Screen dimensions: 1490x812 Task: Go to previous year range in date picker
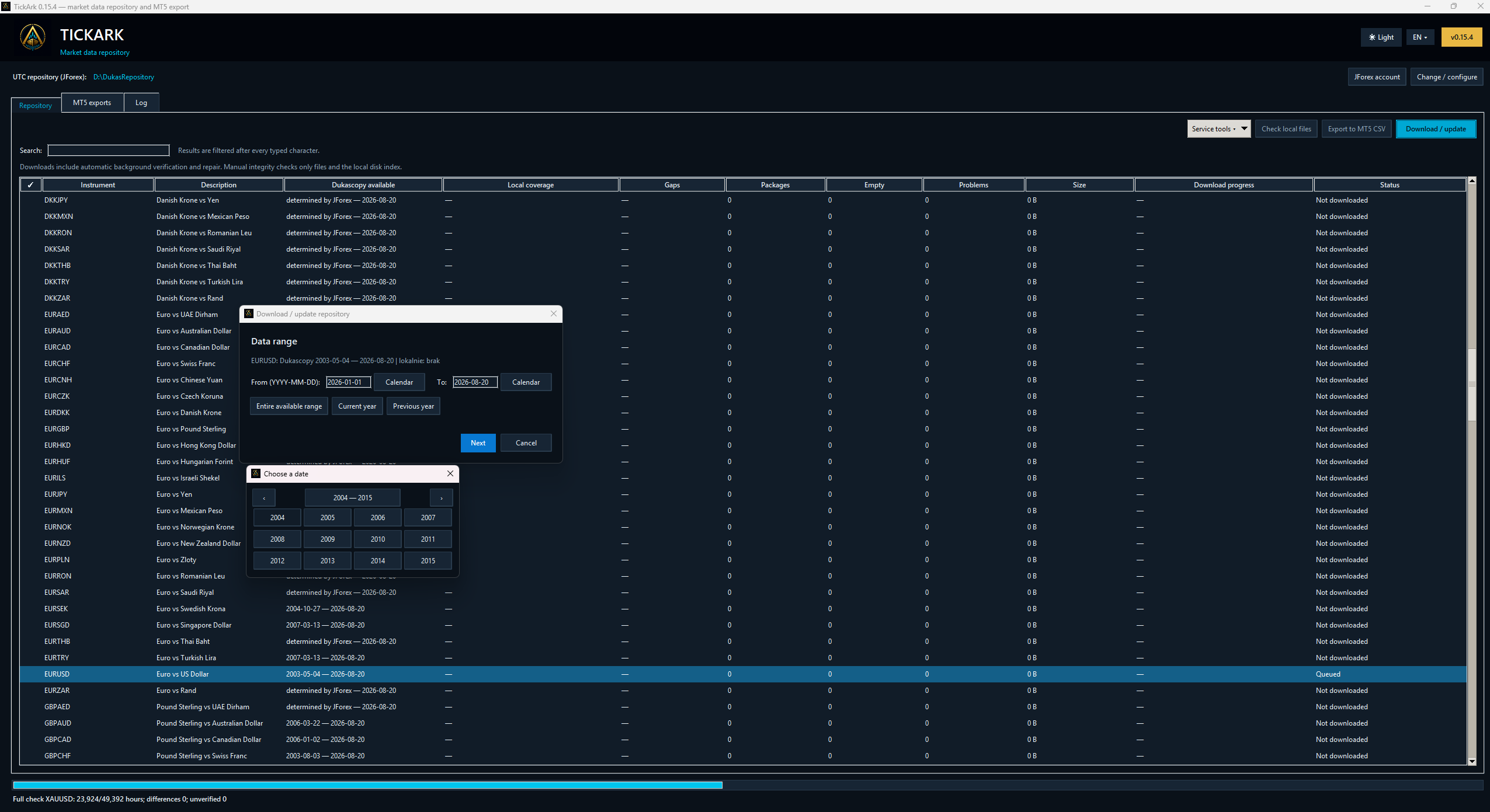click(264, 498)
